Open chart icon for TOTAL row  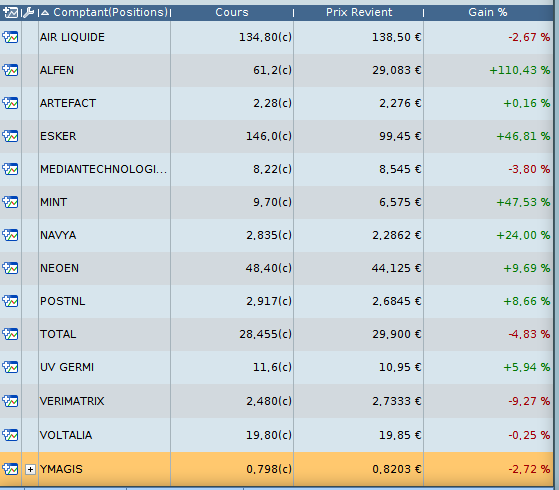[10, 334]
